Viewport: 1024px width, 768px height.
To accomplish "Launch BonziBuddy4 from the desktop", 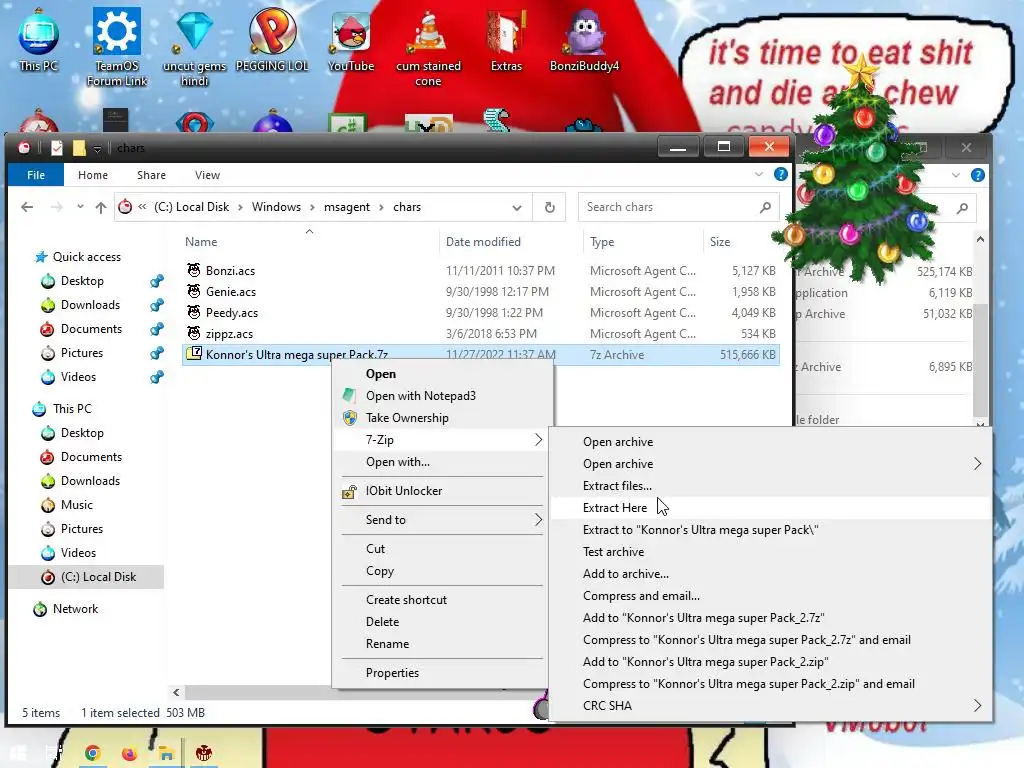I will coord(584,38).
